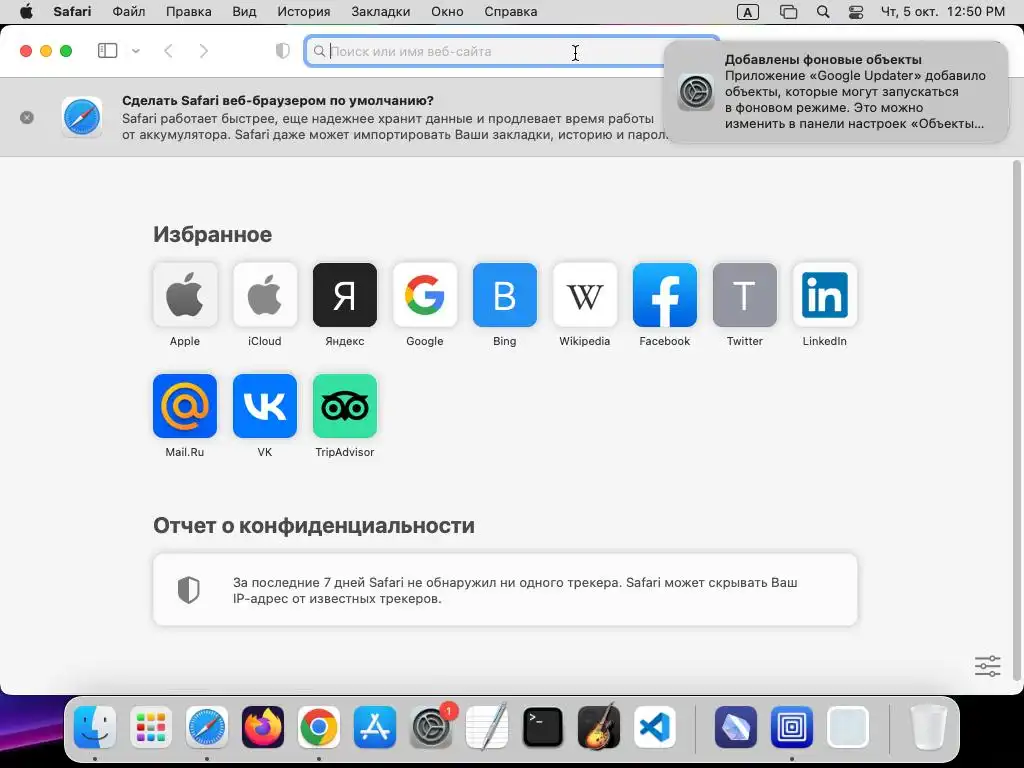This screenshot has width=1024, height=768.
Task: Open the privacy report shield in toolbar
Action: (x=282, y=51)
